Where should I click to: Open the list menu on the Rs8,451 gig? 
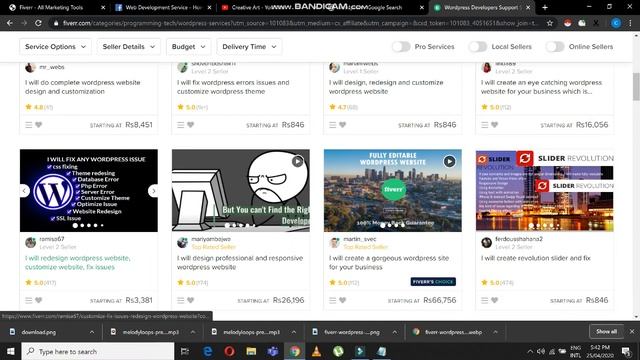coord(29,125)
